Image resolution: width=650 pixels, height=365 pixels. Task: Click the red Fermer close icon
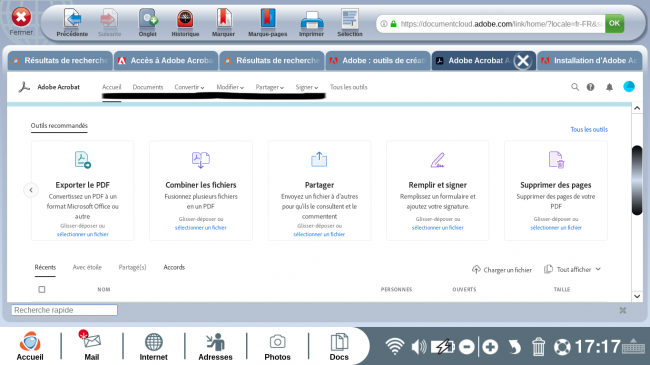[x=21, y=17]
